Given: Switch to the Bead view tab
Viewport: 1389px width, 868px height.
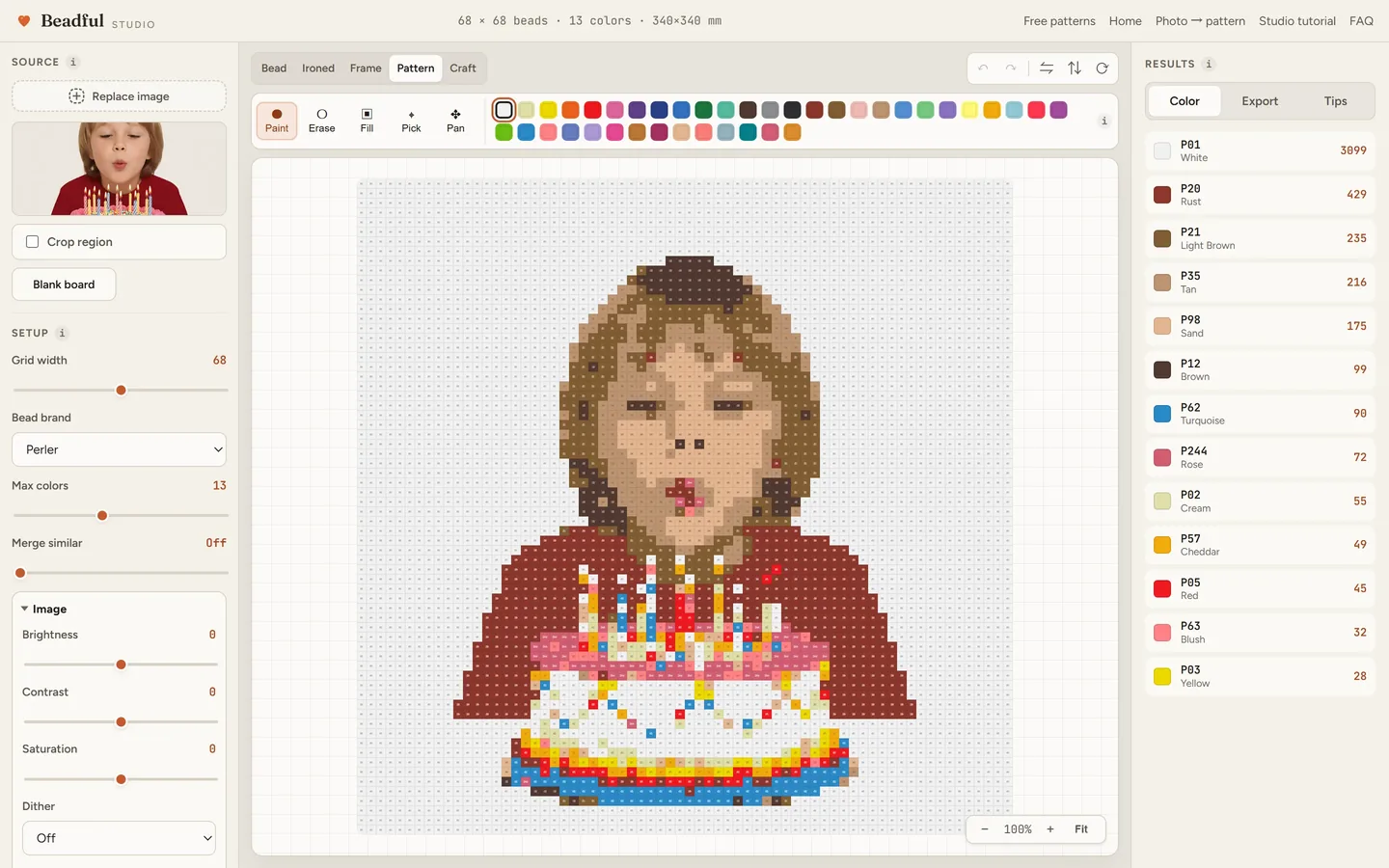Looking at the screenshot, I should 274,68.
